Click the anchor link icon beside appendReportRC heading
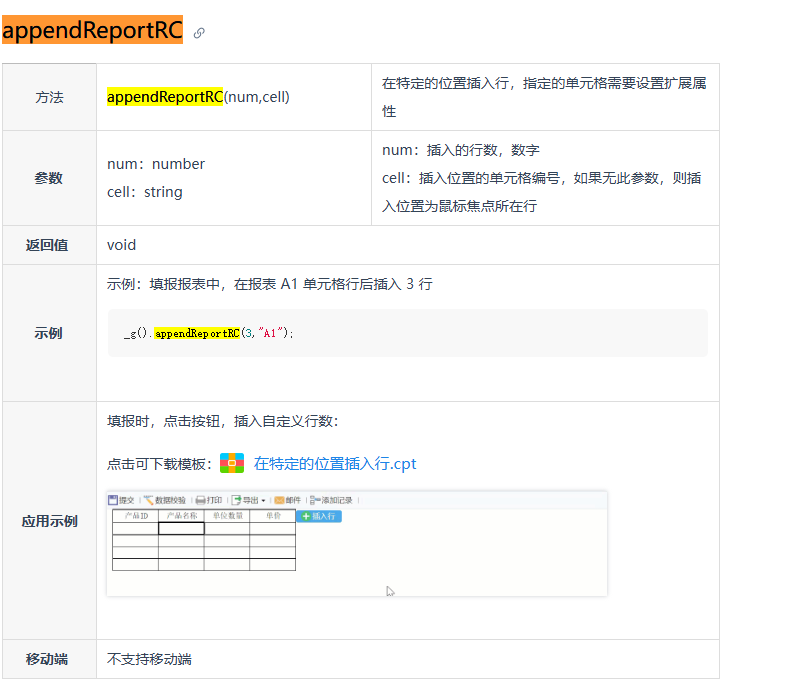This screenshot has height=699, width=794. (x=199, y=33)
